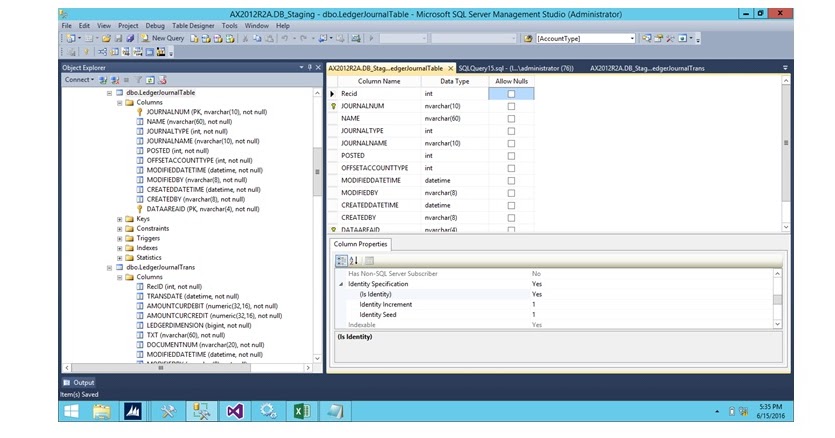Image resolution: width=835 pixels, height=438 pixels.
Task: Toggle Allow Nulls for JOURNALTYPE column
Action: click(x=511, y=131)
